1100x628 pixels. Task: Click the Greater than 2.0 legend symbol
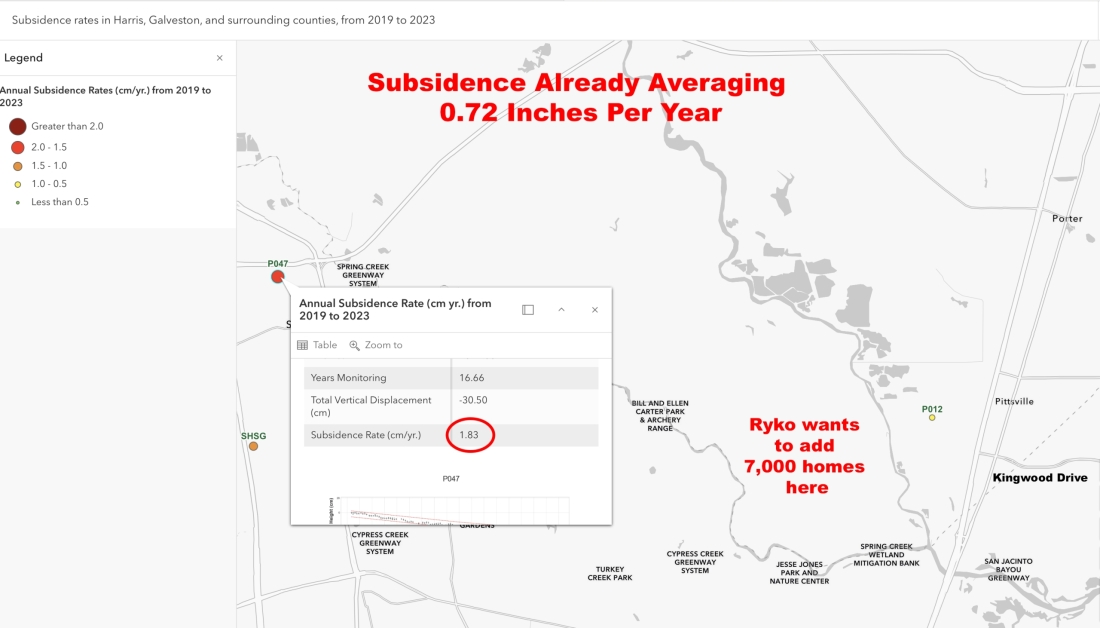[x=18, y=126]
